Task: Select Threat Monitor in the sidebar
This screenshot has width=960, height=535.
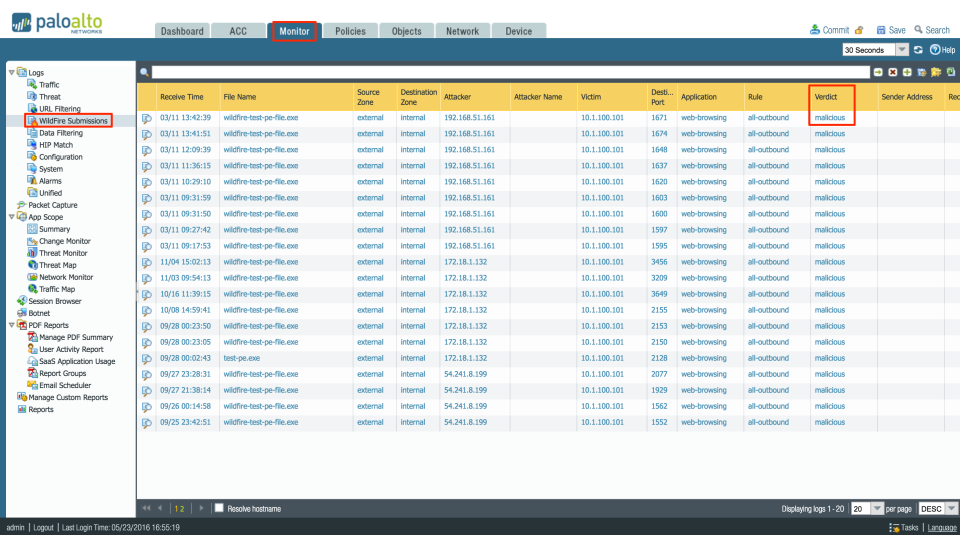Action: point(63,253)
